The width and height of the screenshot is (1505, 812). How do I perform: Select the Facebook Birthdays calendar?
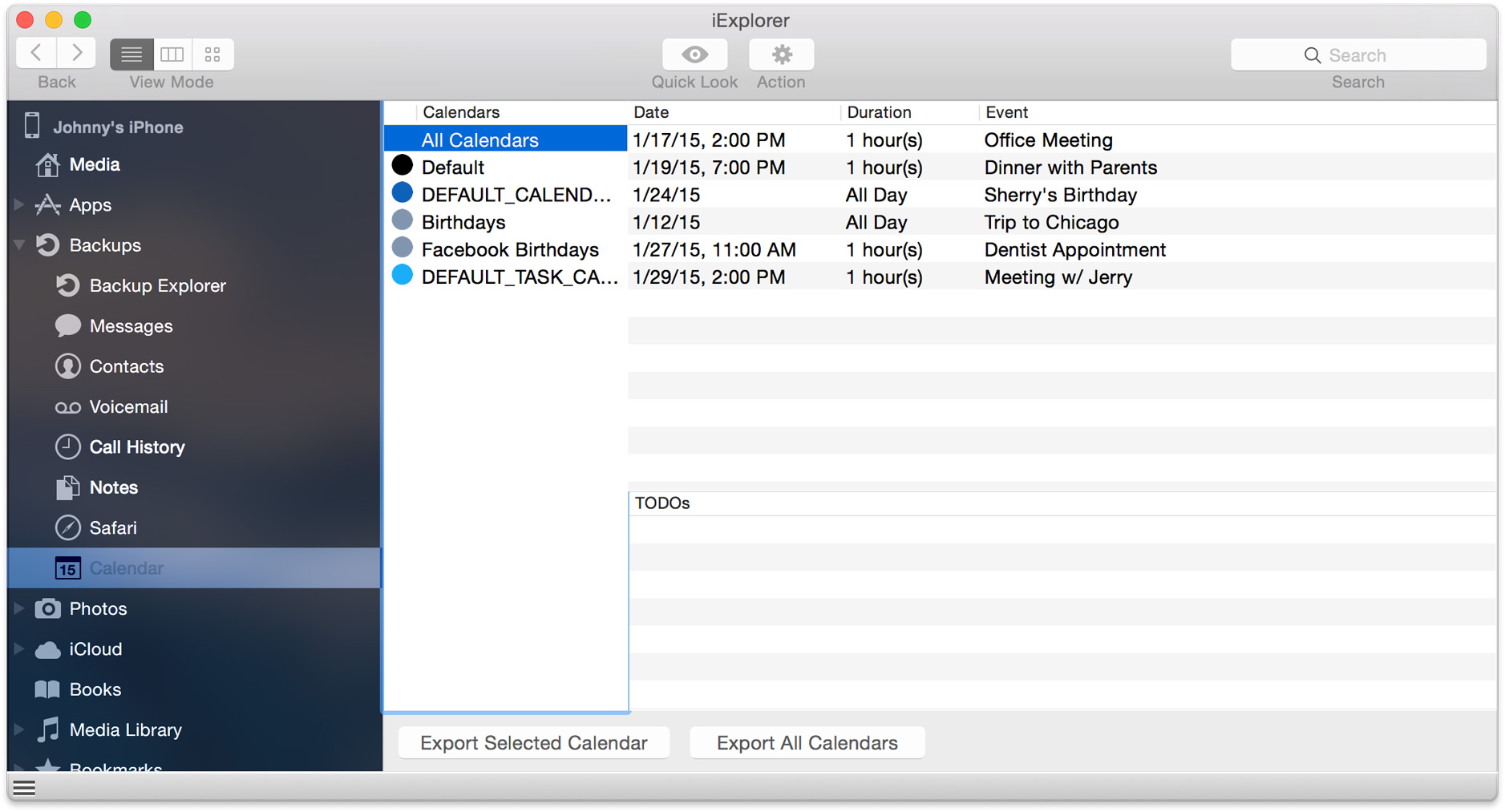coord(510,250)
